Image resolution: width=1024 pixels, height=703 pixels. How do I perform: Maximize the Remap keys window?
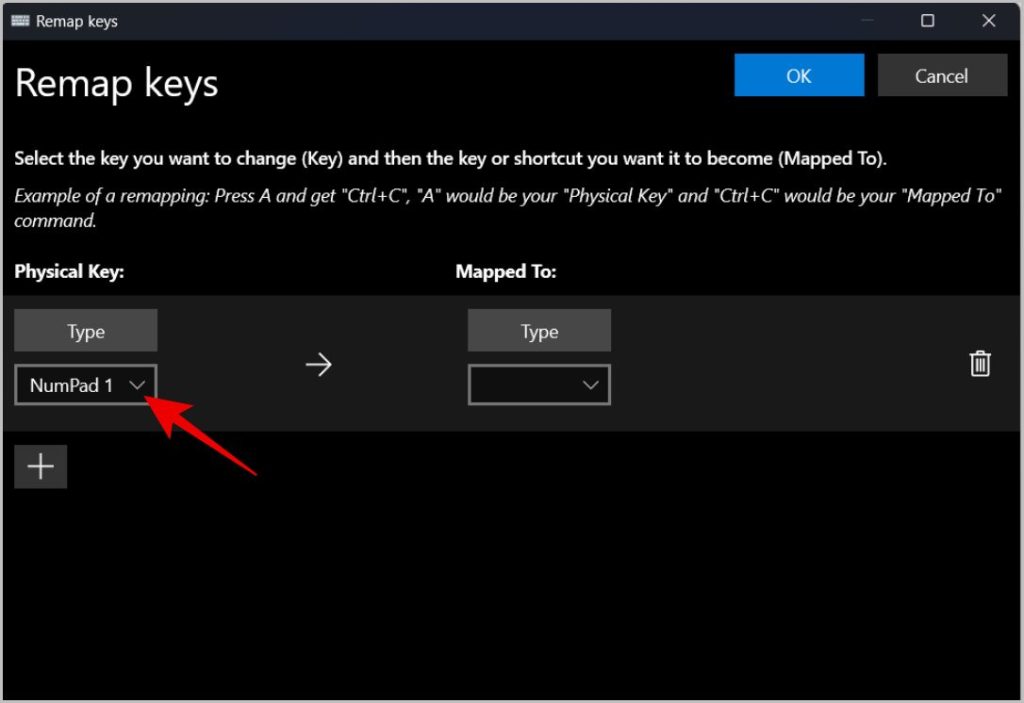[x=927, y=21]
